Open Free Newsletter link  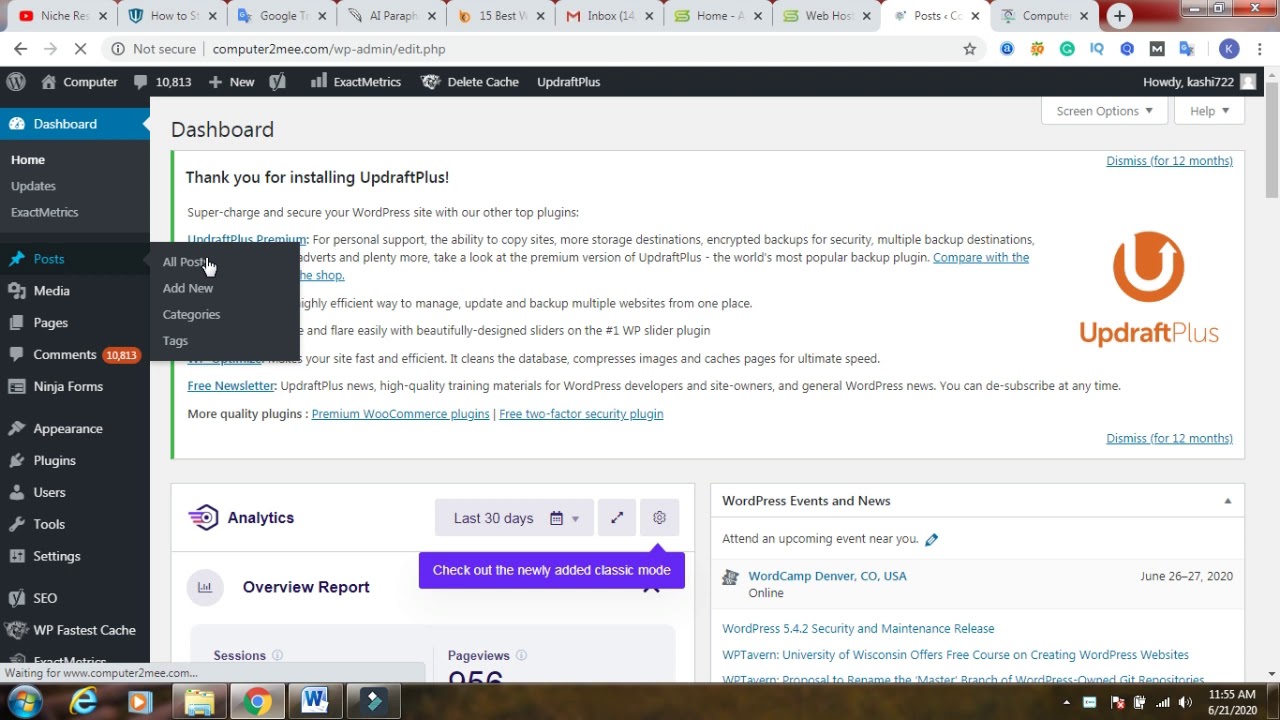(231, 386)
